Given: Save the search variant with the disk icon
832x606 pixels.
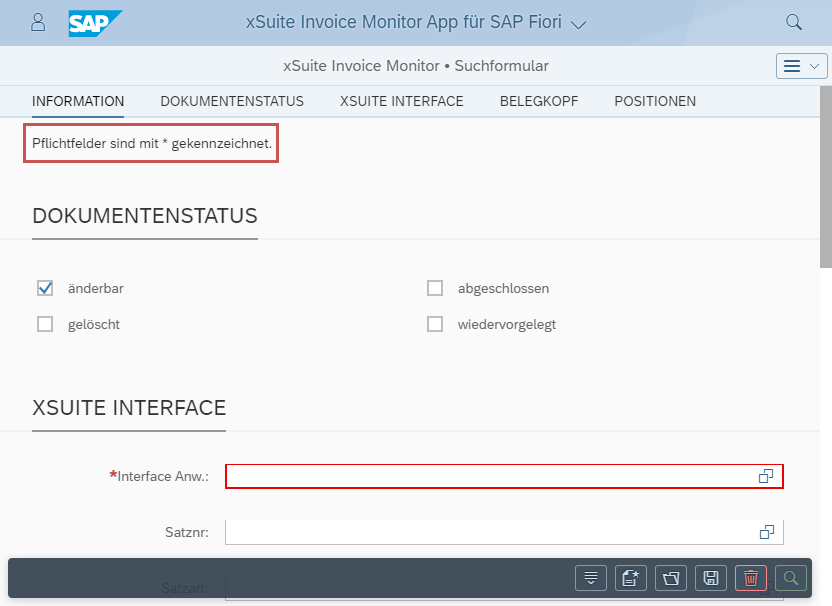Looking at the screenshot, I should click(710, 578).
